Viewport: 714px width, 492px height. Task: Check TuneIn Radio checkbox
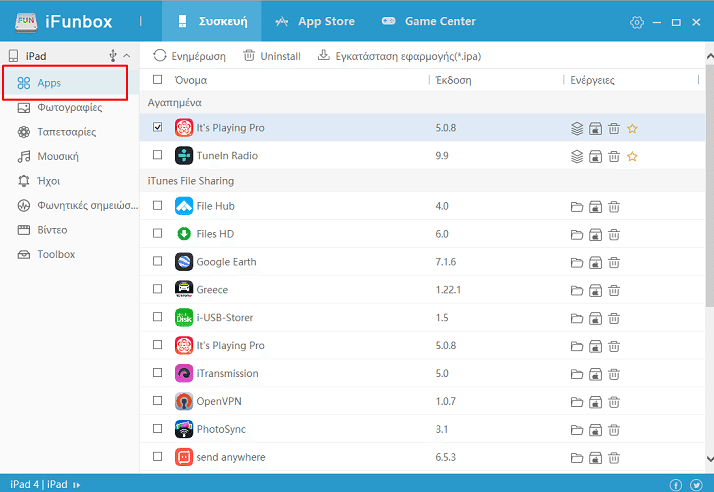158,155
